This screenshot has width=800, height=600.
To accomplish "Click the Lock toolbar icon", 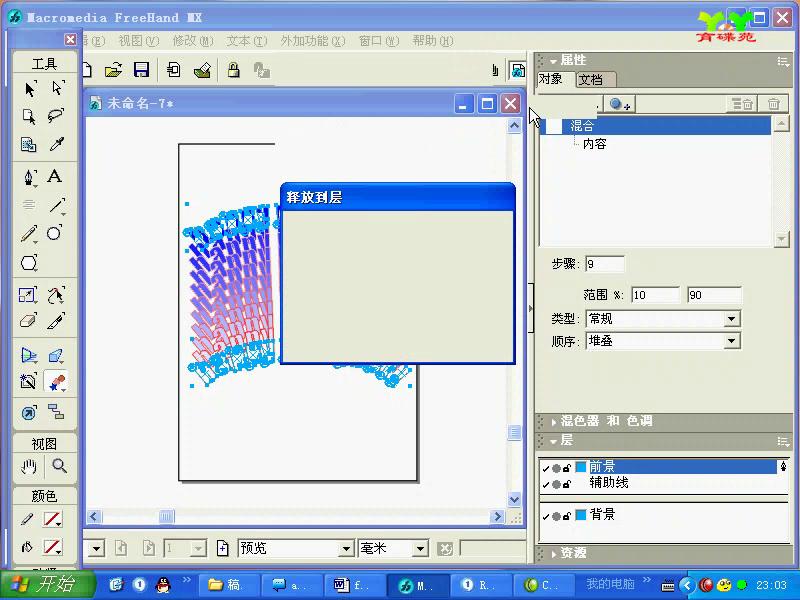I will pos(234,70).
